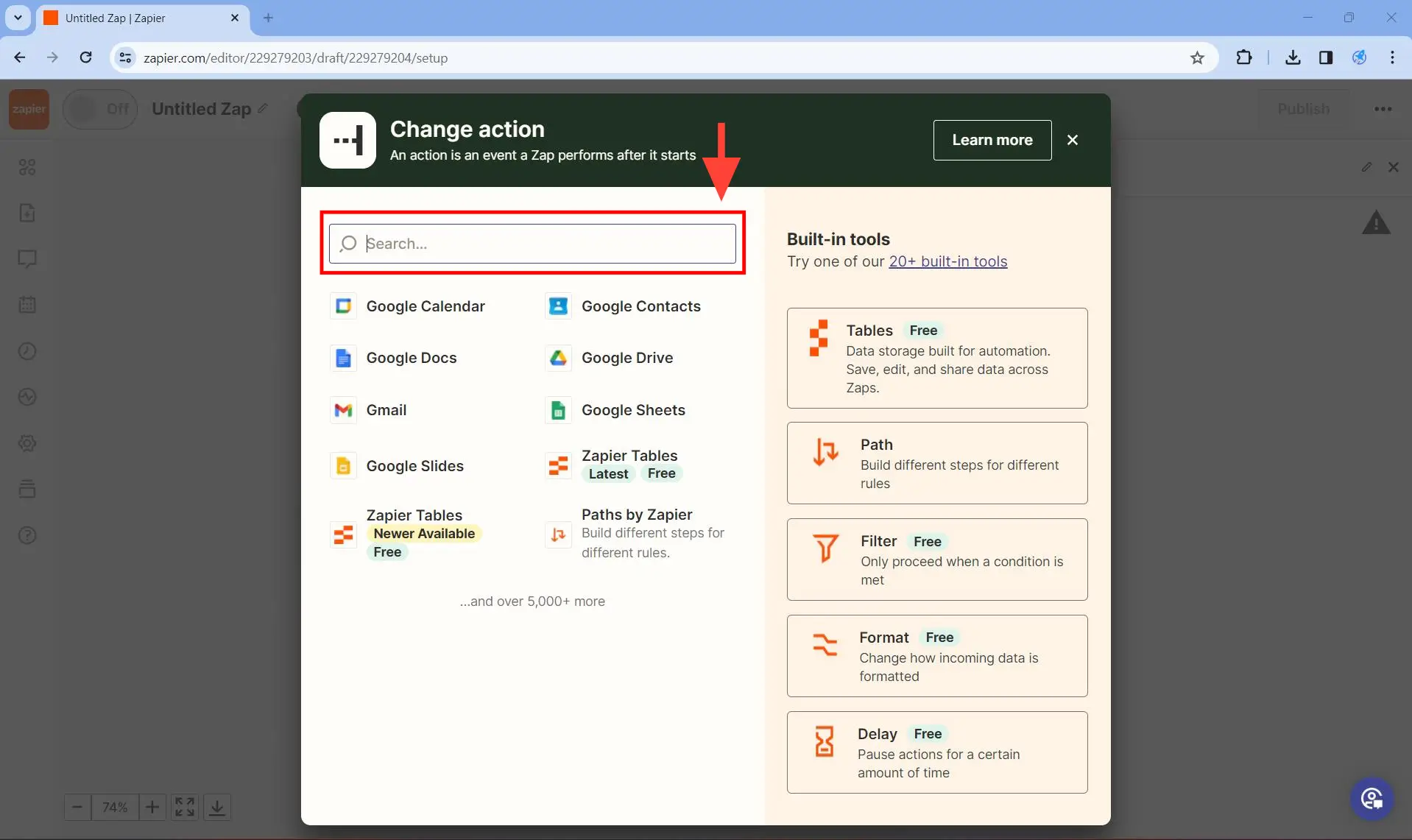The image size is (1412, 840).
Task: Select Zapier Tables Newer Available icon
Action: point(343,534)
